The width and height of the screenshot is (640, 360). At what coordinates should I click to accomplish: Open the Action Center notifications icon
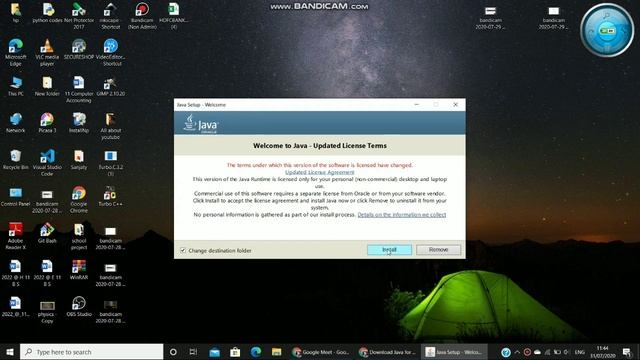(627, 352)
